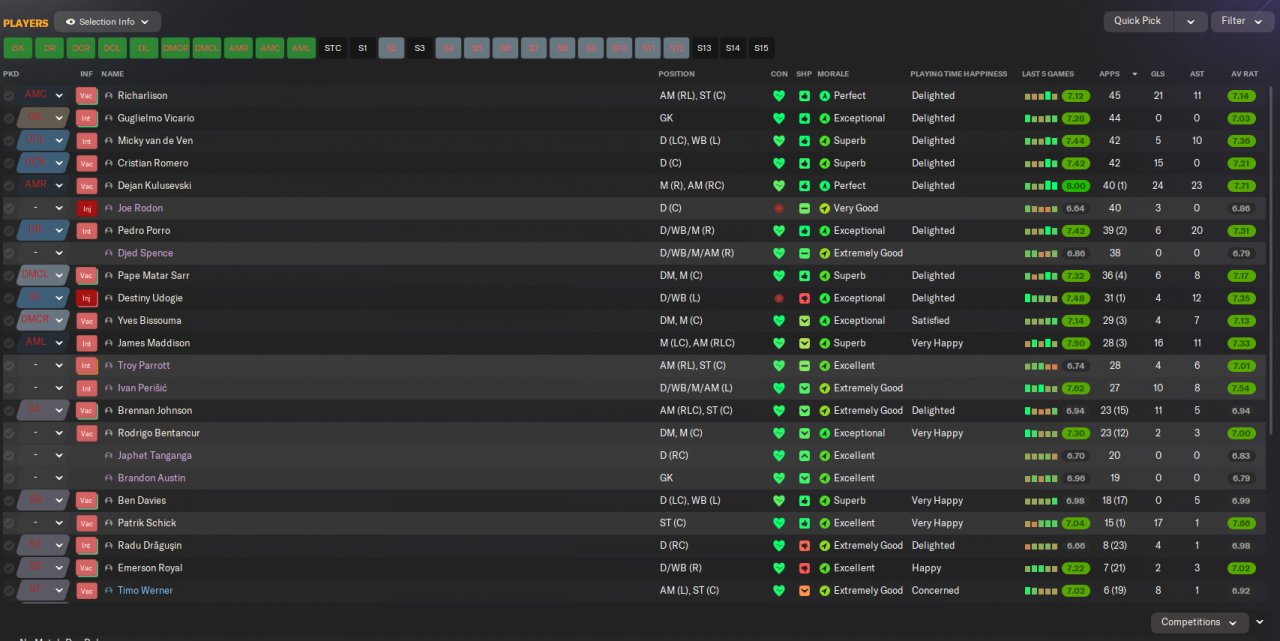
Task: Click Japhet Tanganga's sharpness up-arrow icon
Action: [804, 456]
